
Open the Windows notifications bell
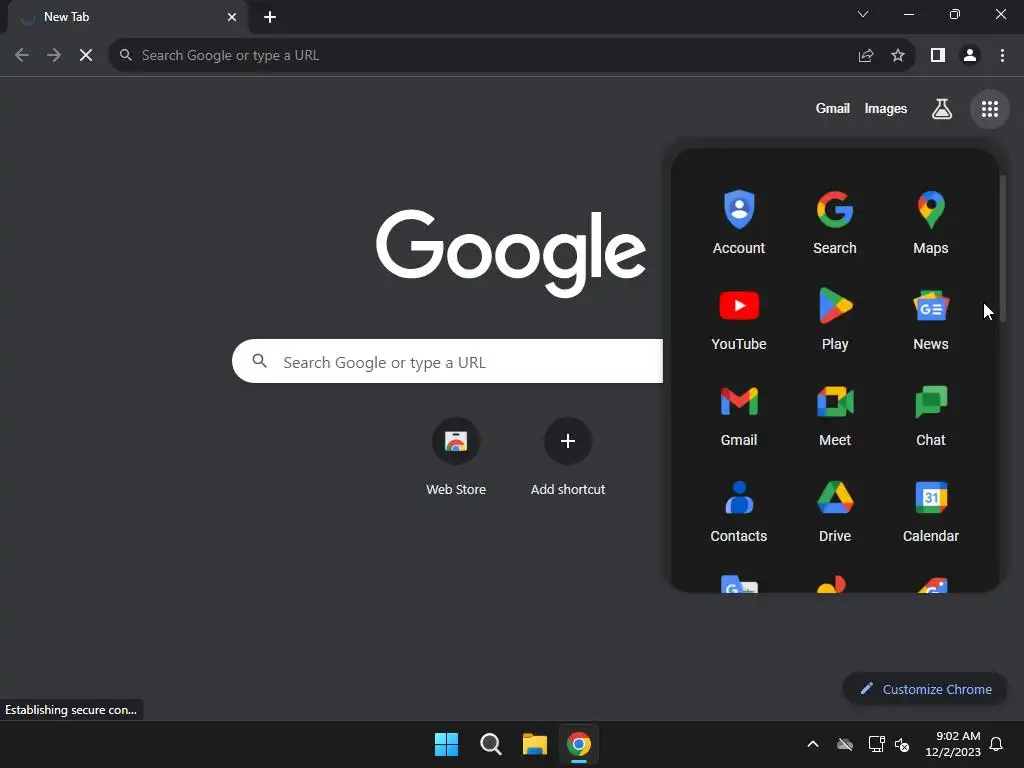pyautogui.click(x=996, y=744)
